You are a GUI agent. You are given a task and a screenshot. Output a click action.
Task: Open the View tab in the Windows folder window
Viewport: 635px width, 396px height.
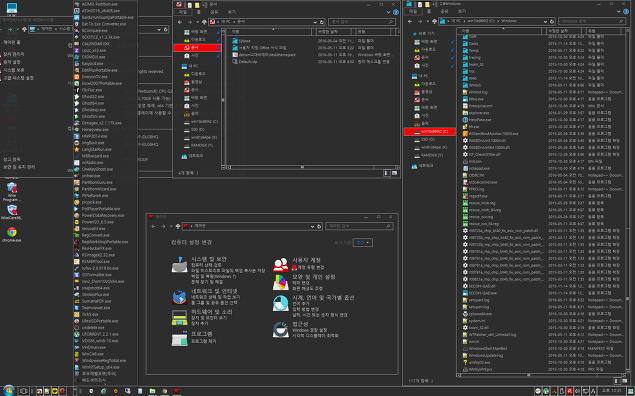coord(462,11)
